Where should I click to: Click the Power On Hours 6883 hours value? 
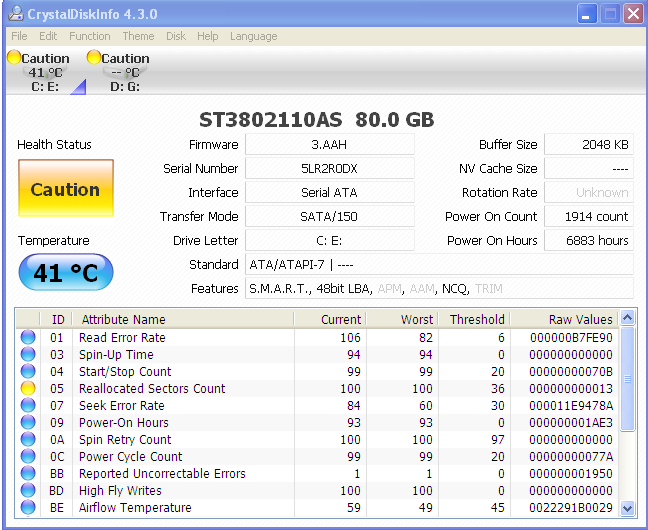tap(589, 241)
